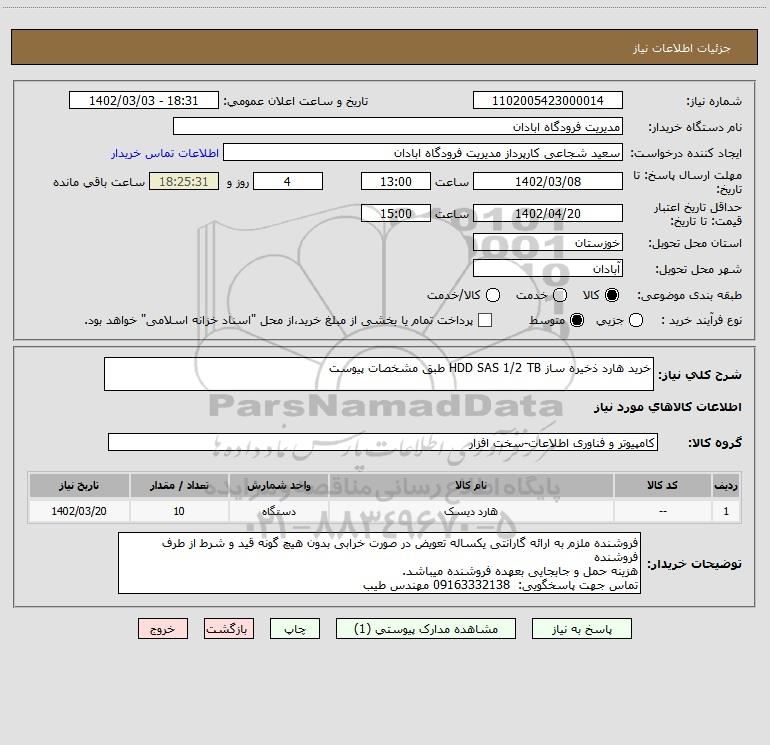Image resolution: width=770 pixels, height=745 pixels.
Task: Click the توضیحات خریدار label
Action: pos(694,564)
